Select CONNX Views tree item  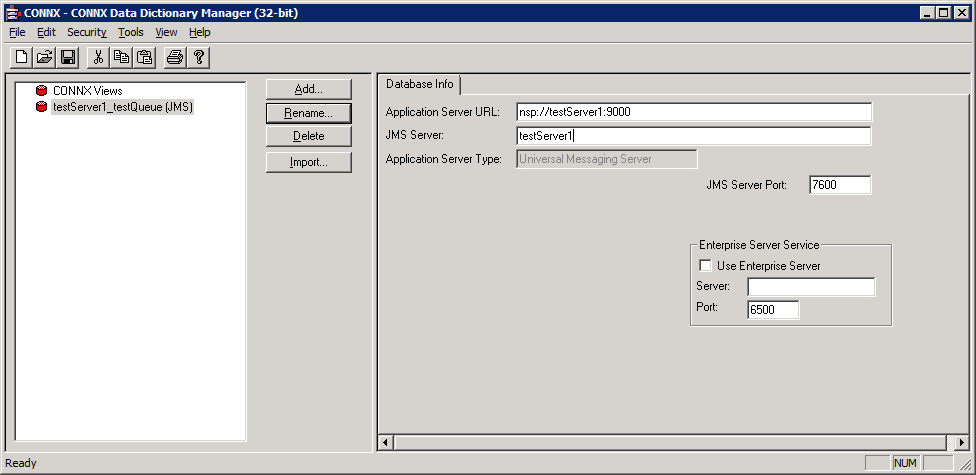click(x=88, y=91)
